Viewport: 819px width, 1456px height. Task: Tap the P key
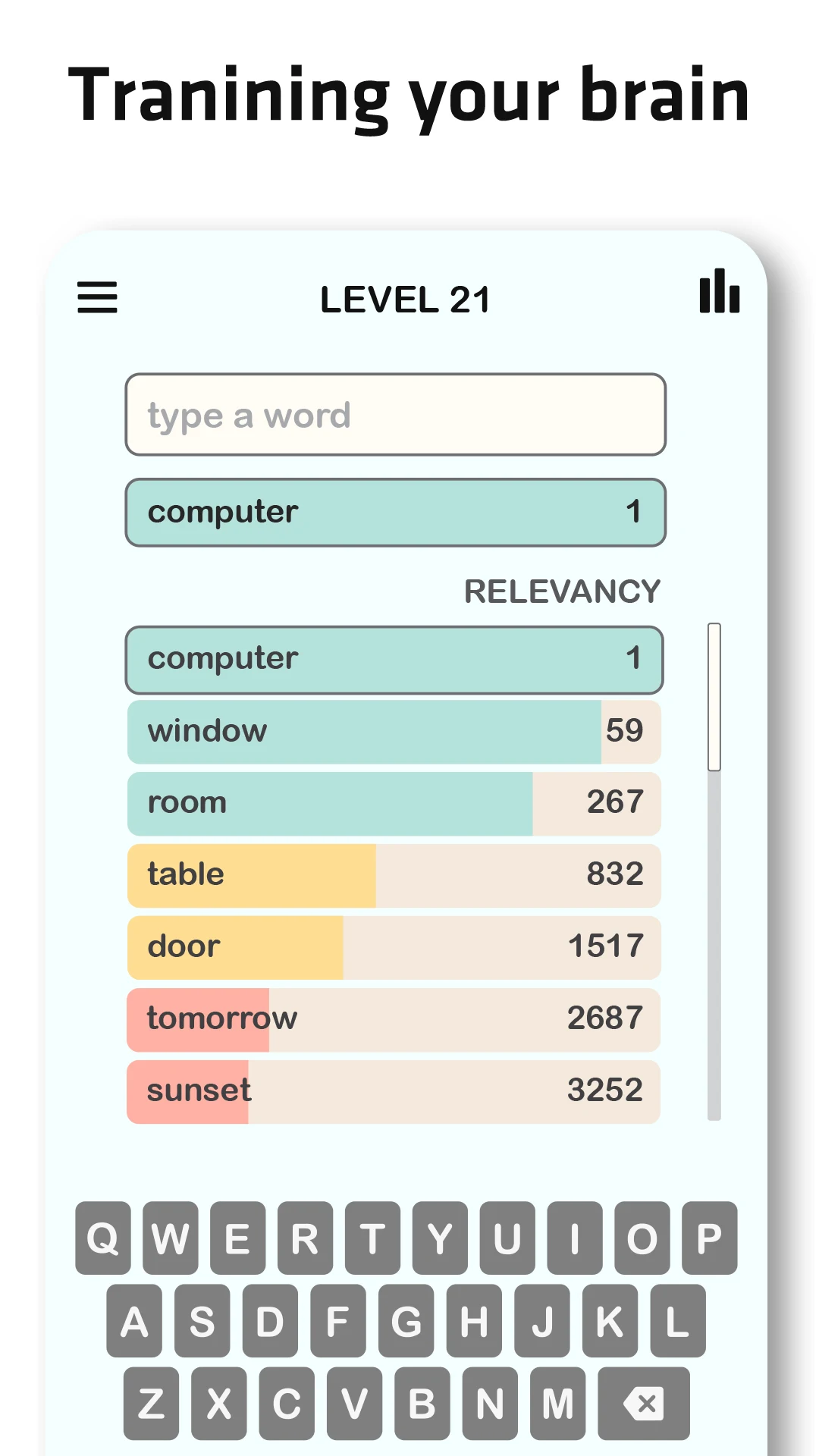710,1238
